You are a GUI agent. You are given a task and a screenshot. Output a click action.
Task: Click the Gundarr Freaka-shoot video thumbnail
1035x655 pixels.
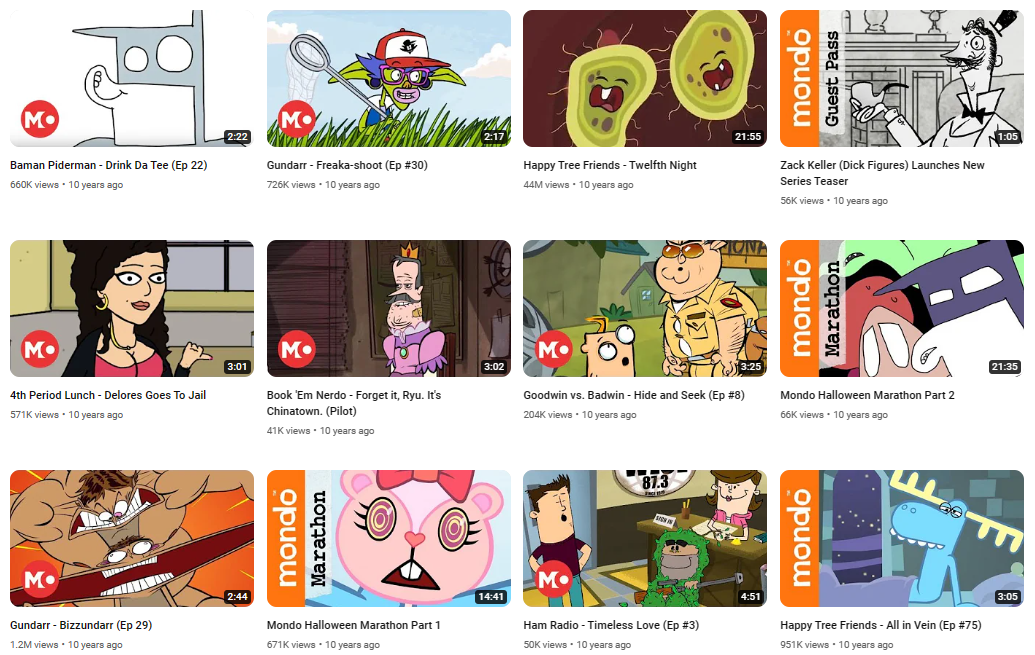coord(389,78)
